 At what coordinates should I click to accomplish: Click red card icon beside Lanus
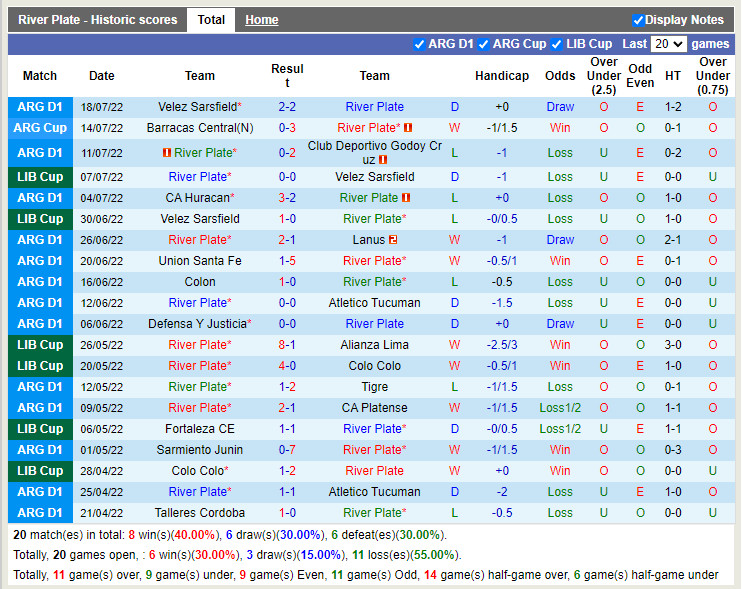click(394, 240)
